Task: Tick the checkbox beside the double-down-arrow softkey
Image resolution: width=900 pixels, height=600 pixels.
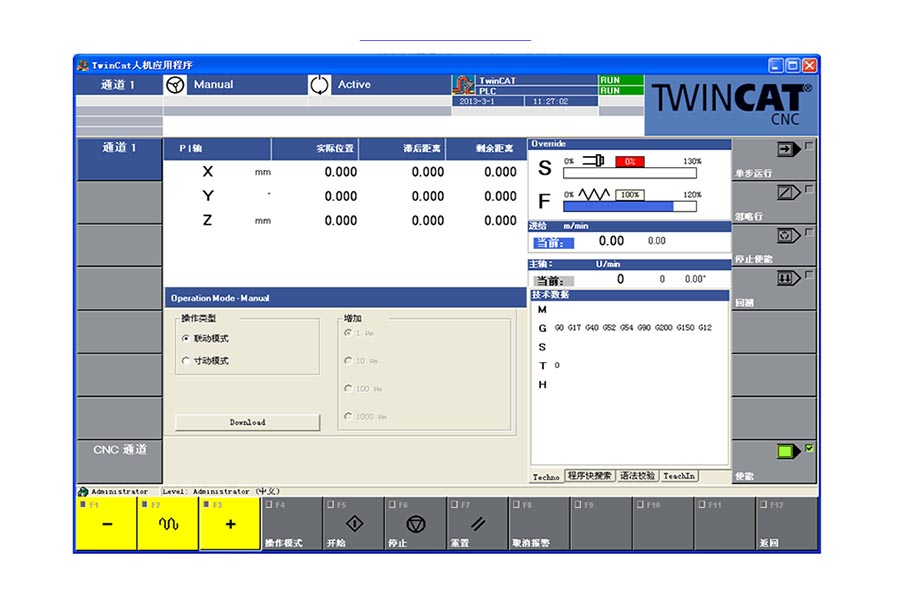Action: pyautogui.click(x=809, y=275)
